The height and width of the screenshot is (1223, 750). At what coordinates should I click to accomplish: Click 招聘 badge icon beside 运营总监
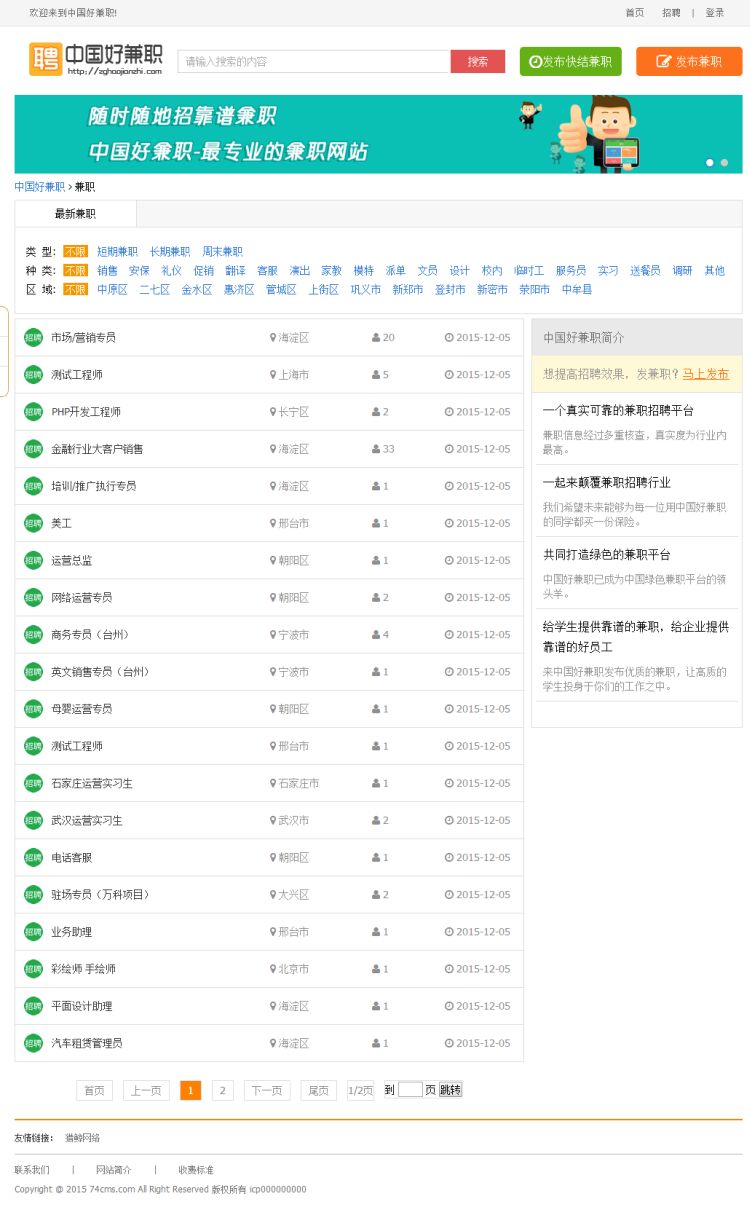(x=34, y=560)
